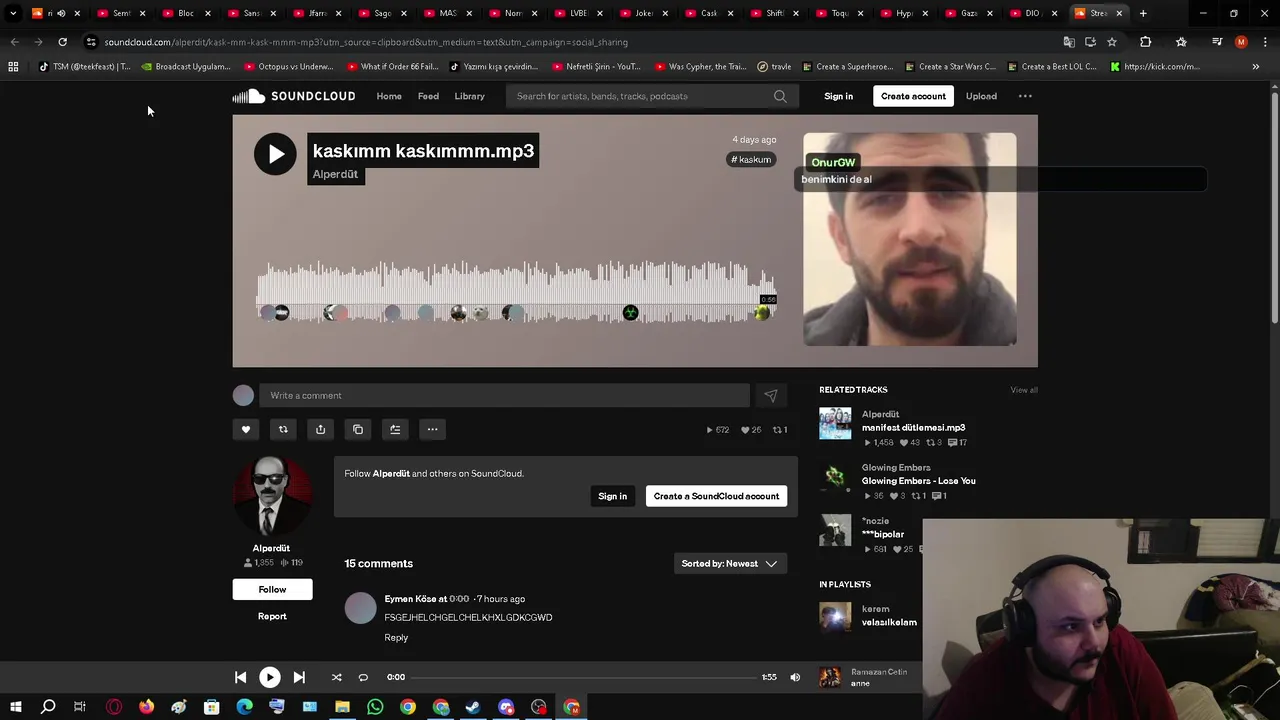Open the share icon below comment box
1280x720 pixels.
(320, 429)
